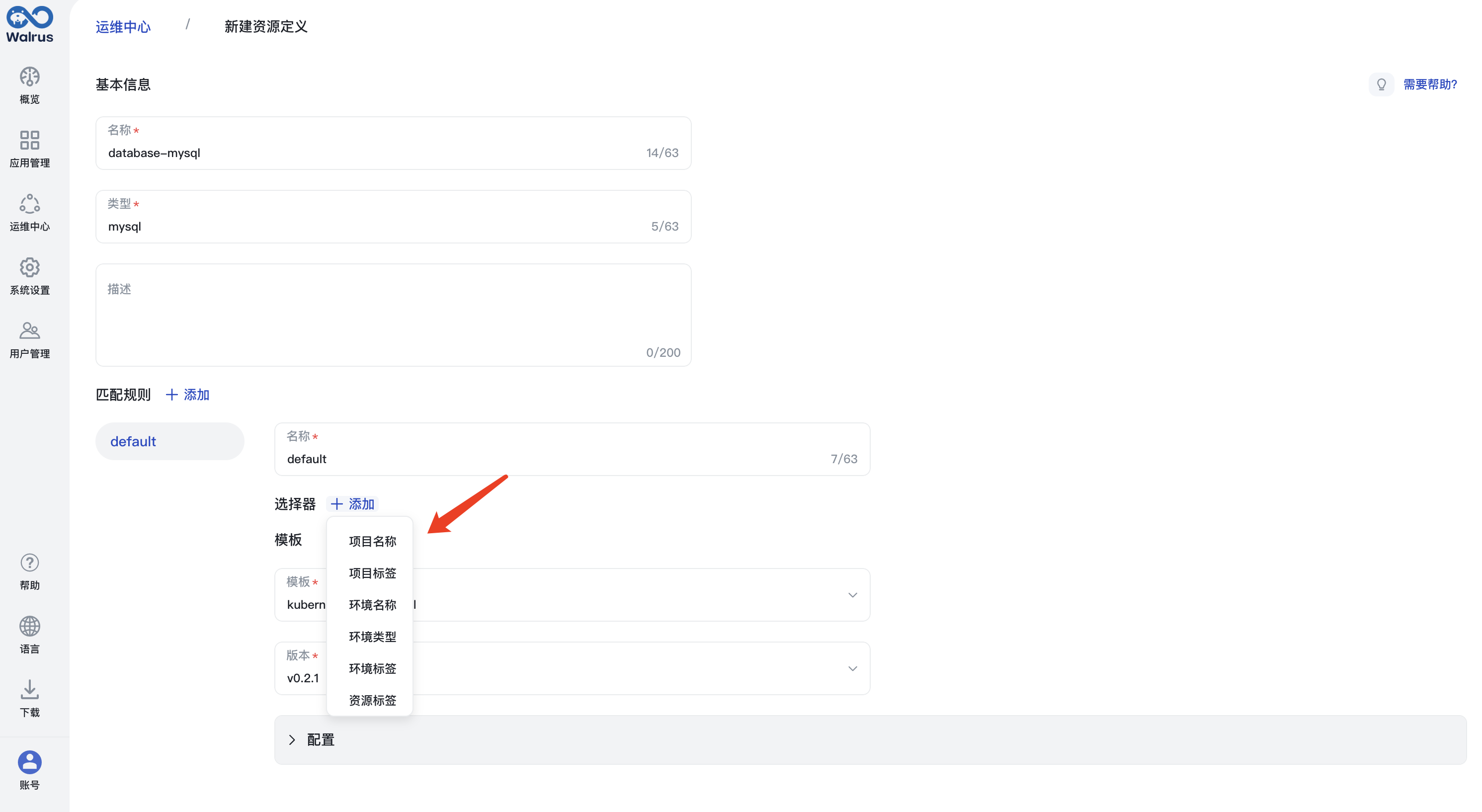The image size is (1482, 812).
Task: Click the 基本信息 heading
Action: [x=123, y=84]
